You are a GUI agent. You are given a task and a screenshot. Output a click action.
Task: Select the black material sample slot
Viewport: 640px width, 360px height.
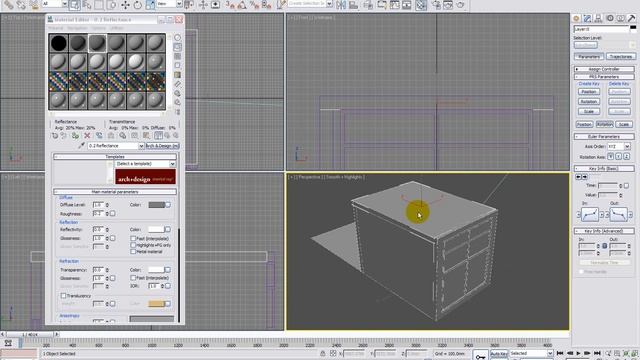click(58, 43)
